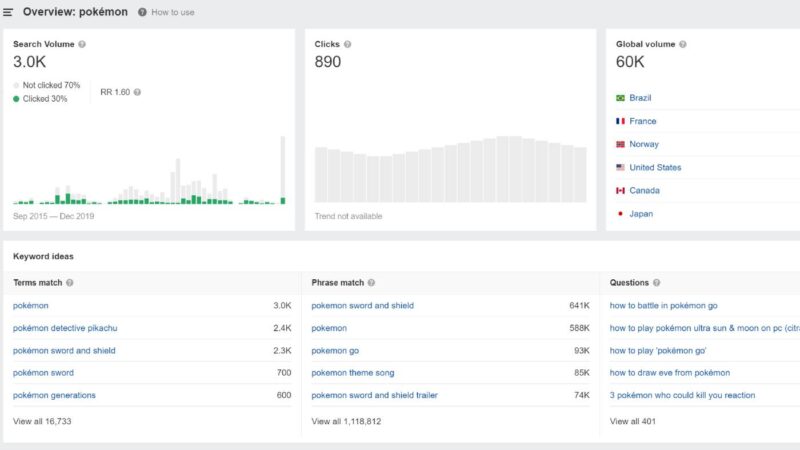The width and height of the screenshot is (800, 450).
Task: Click the gray Not clicked 70% legend dot
Action: tap(16, 85)
